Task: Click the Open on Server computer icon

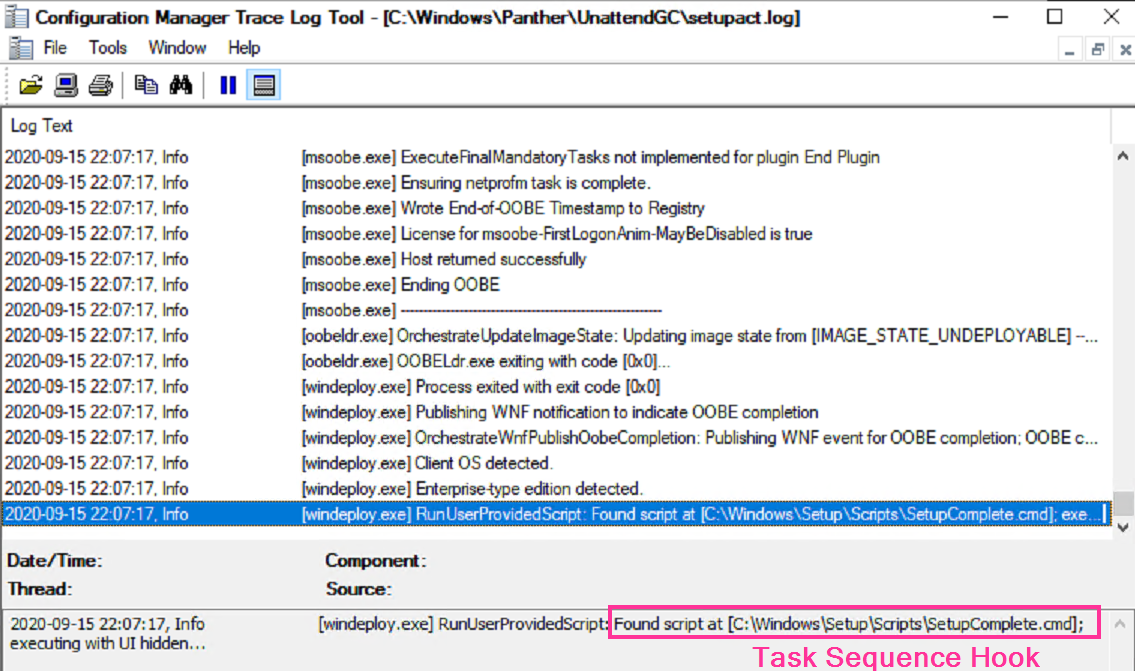Action: (x=66, y=86)
